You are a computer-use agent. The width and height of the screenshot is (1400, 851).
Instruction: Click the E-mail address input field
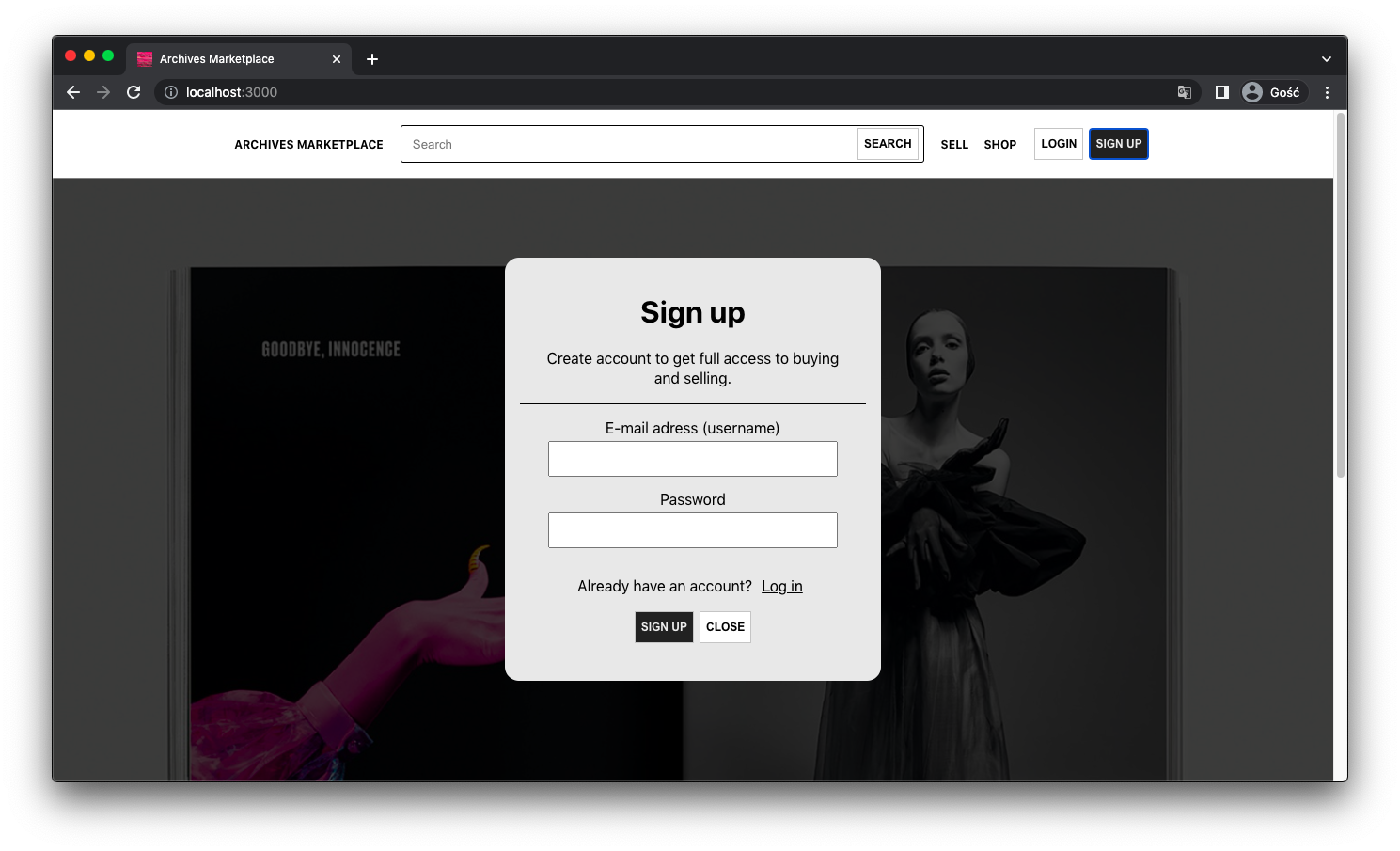[x=692, y=458]
